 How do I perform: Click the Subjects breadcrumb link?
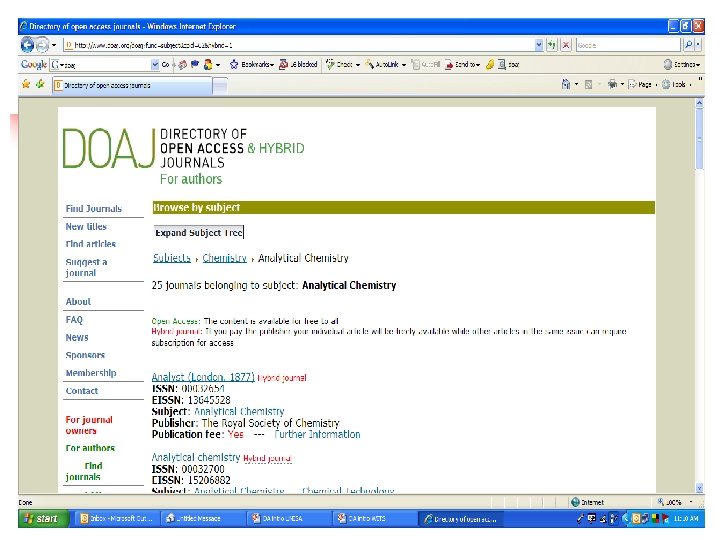tap(172, 258)
